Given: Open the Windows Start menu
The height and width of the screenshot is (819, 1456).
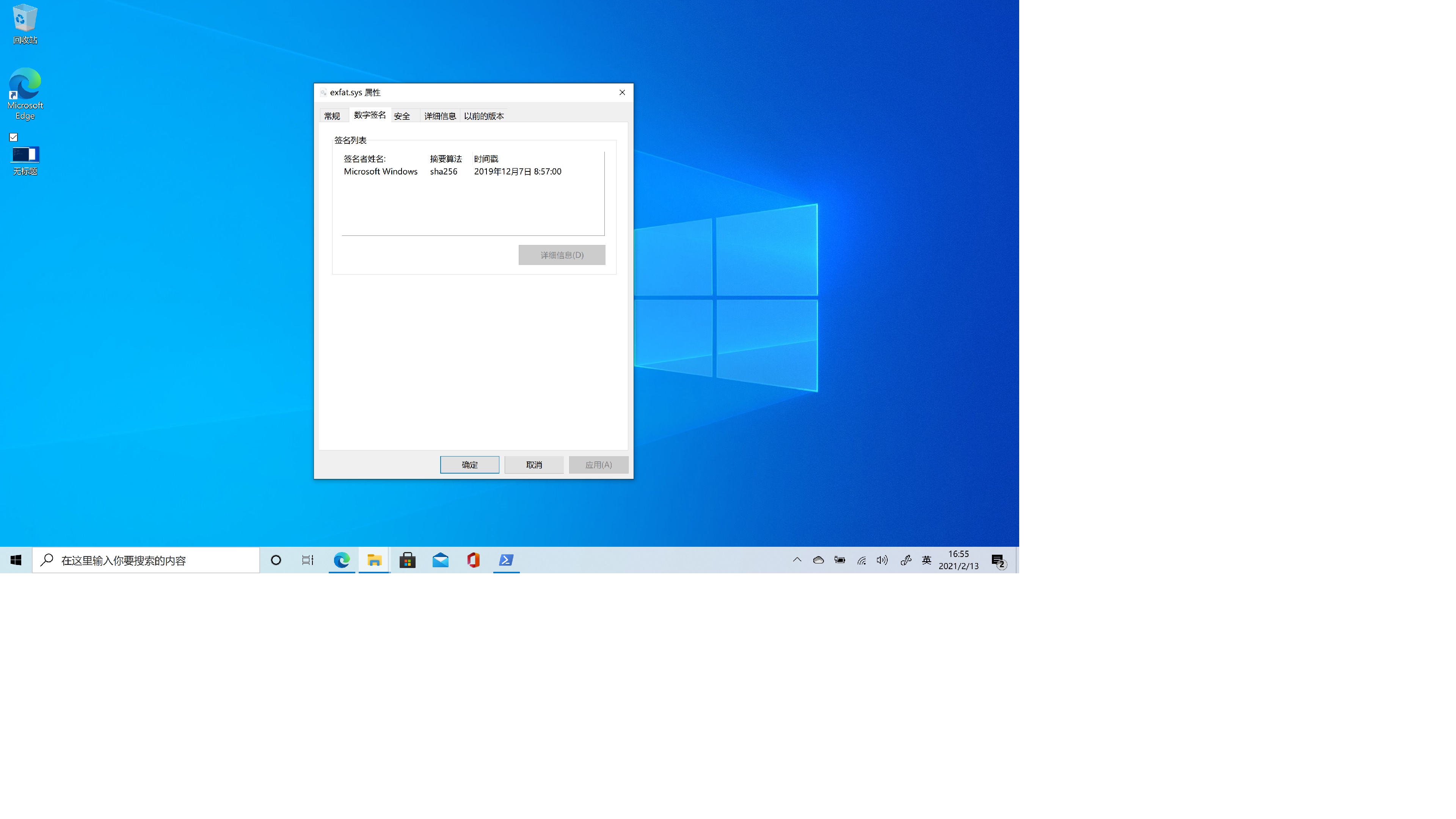Looking at the screenshot, I should coord(16,560).
